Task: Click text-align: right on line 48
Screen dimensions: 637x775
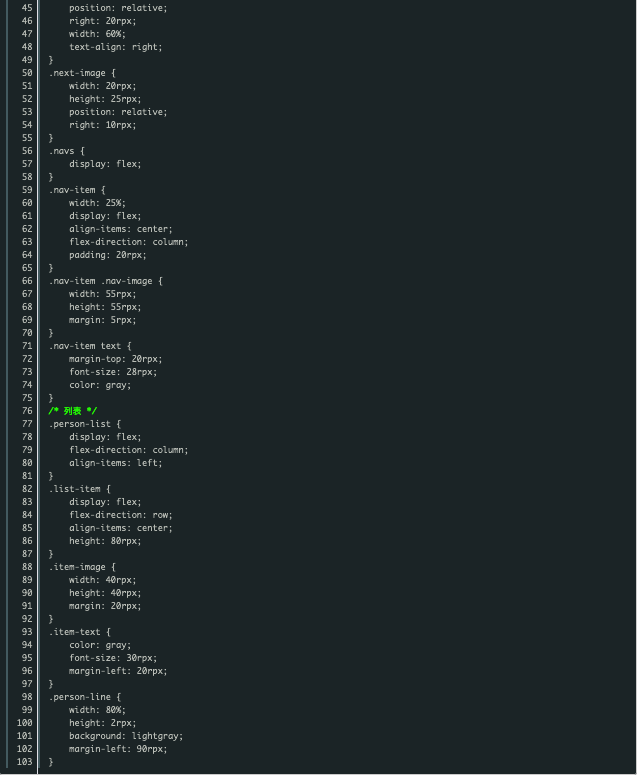Action: pyautogui.click(x=116, y=47)
